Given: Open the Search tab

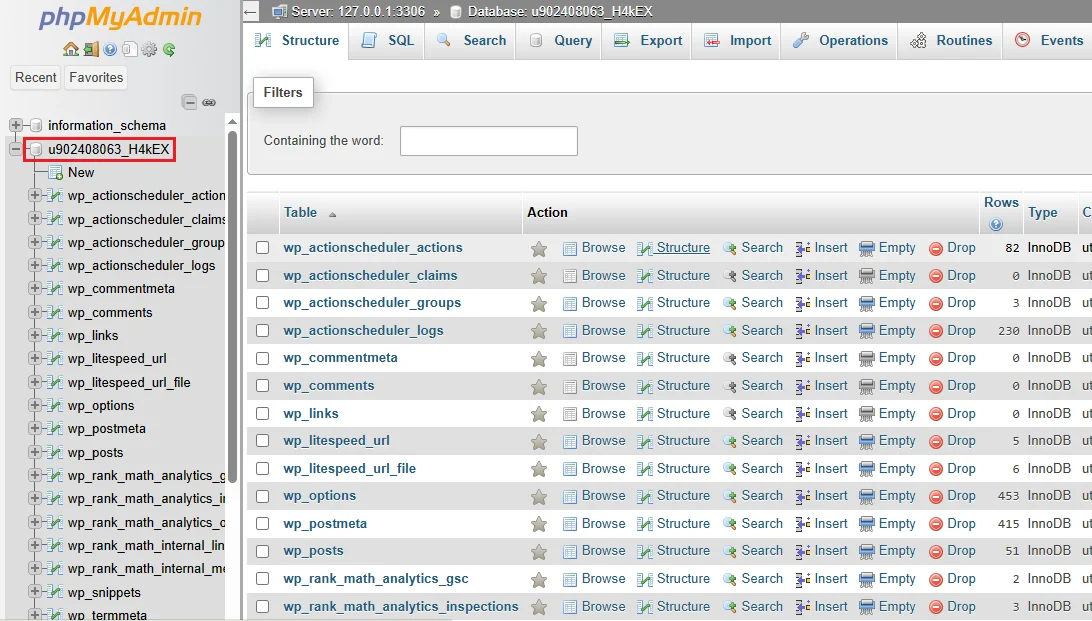Looking at the screenshot, I should click(x=471, y=40).
